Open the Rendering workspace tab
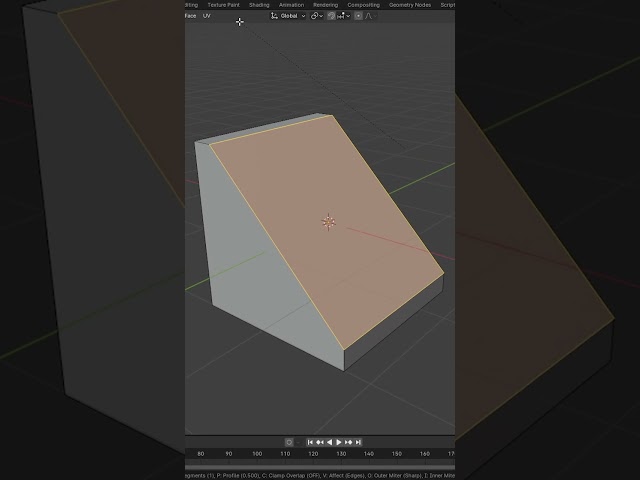640x480 pixels. coord(325,5)
